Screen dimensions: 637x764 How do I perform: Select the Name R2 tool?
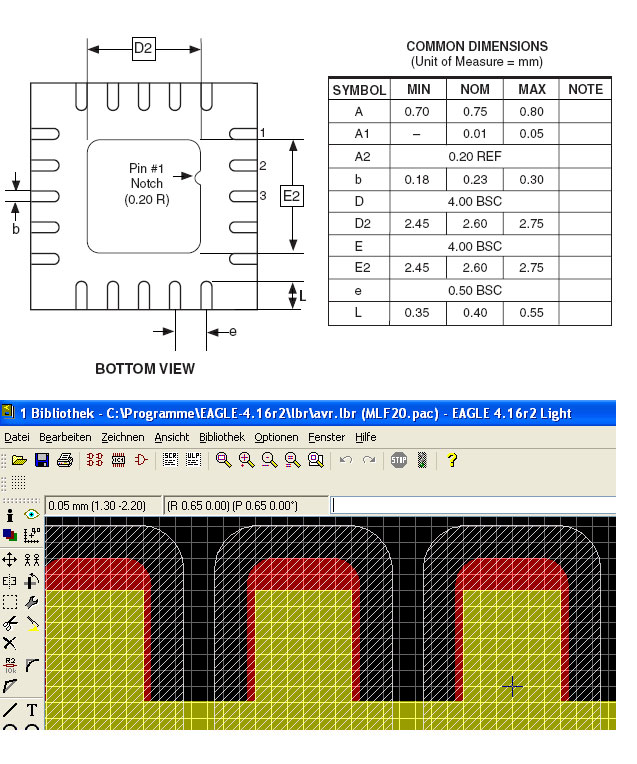(10, 665)
